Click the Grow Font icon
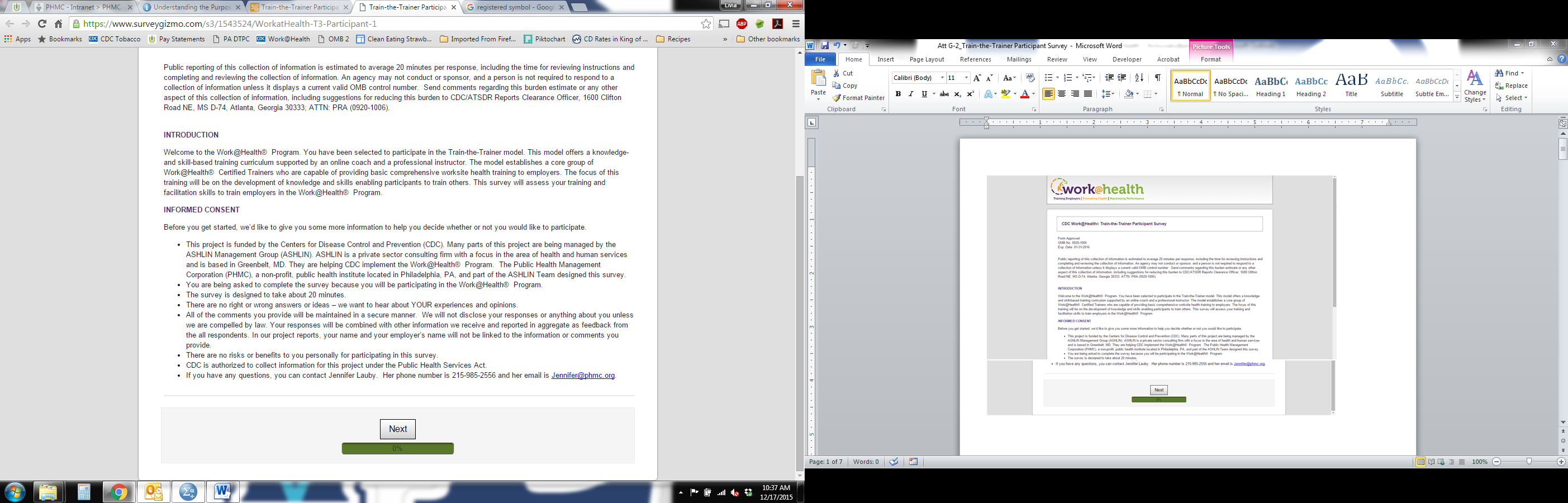This screenshot has width=1568, height=503. click(977, 78)
